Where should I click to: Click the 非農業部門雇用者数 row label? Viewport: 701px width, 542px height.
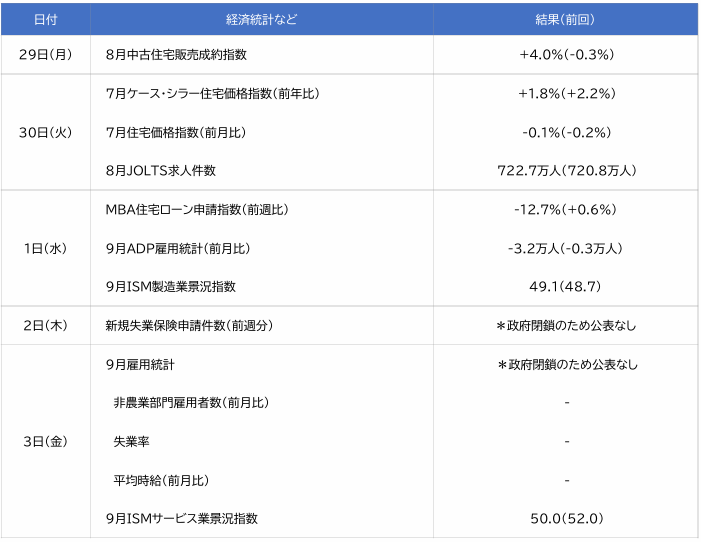pyautogui.click(x=191, y=403)
